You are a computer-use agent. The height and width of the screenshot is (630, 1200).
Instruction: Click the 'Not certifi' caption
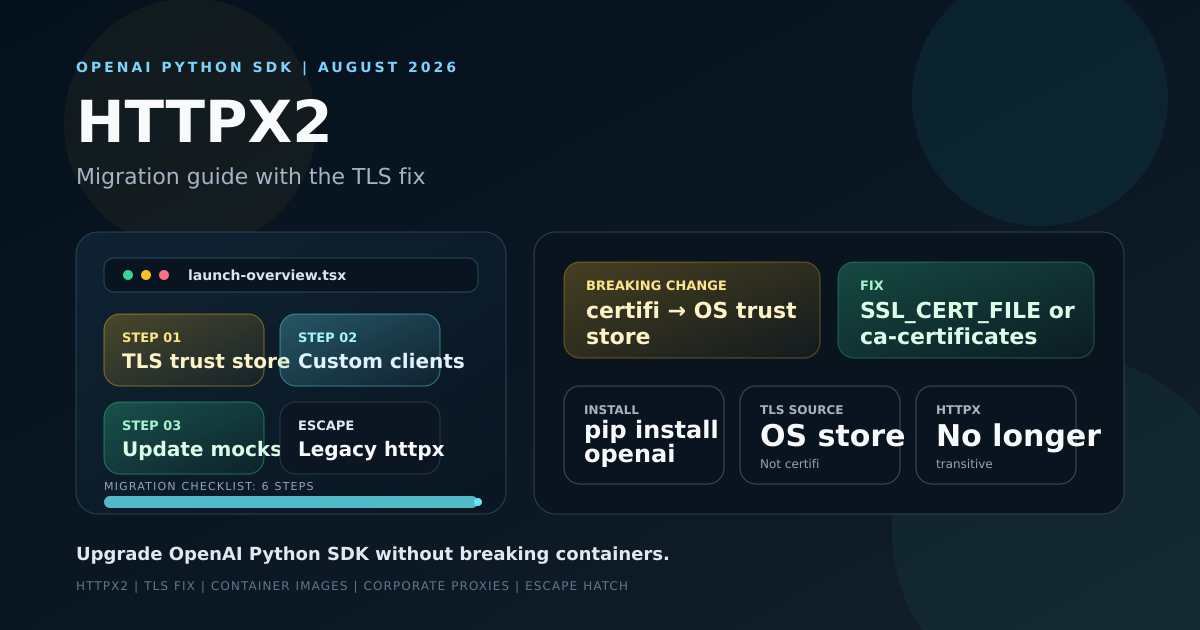click(790, 464)
